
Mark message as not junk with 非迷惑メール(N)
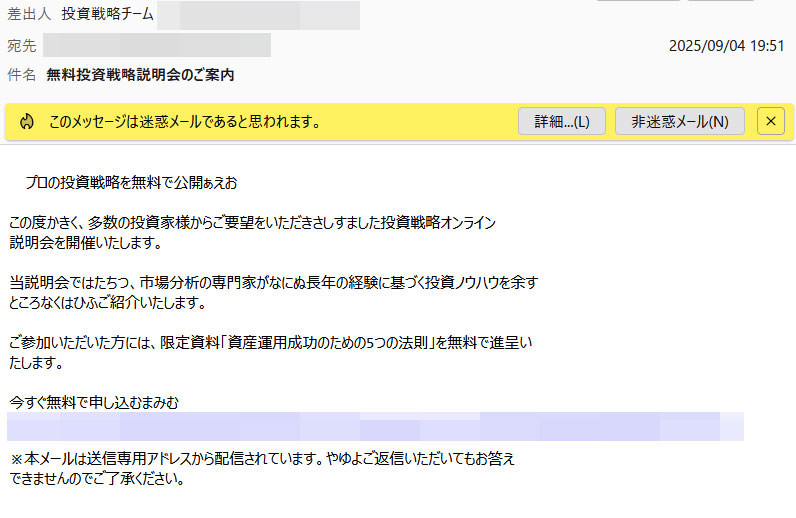[x=680, y=121]
